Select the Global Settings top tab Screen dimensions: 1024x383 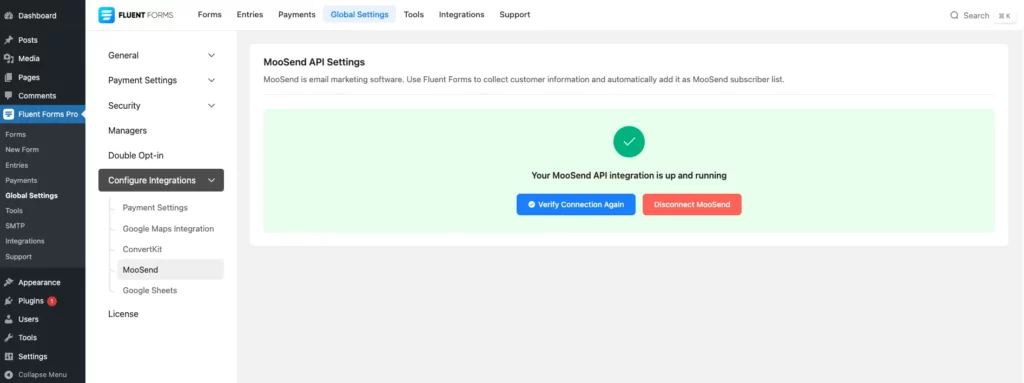pyautogui.click(x=359, y=14)
